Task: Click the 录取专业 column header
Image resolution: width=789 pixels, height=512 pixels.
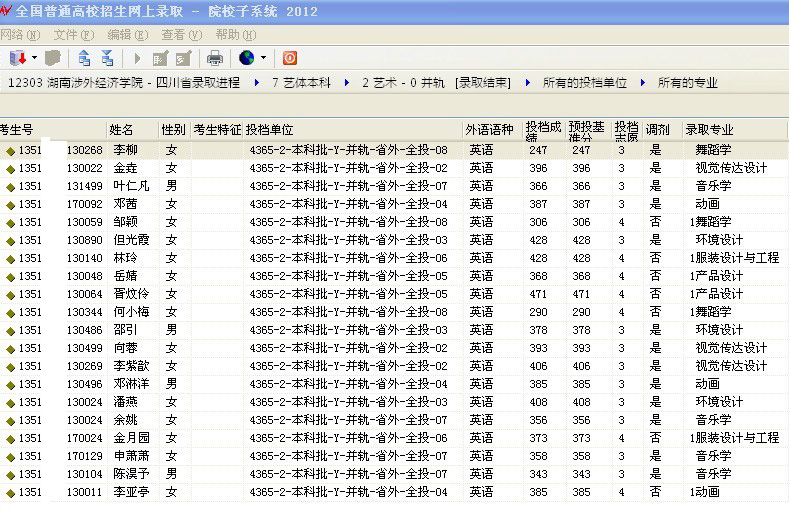Action: coord(709,130)
